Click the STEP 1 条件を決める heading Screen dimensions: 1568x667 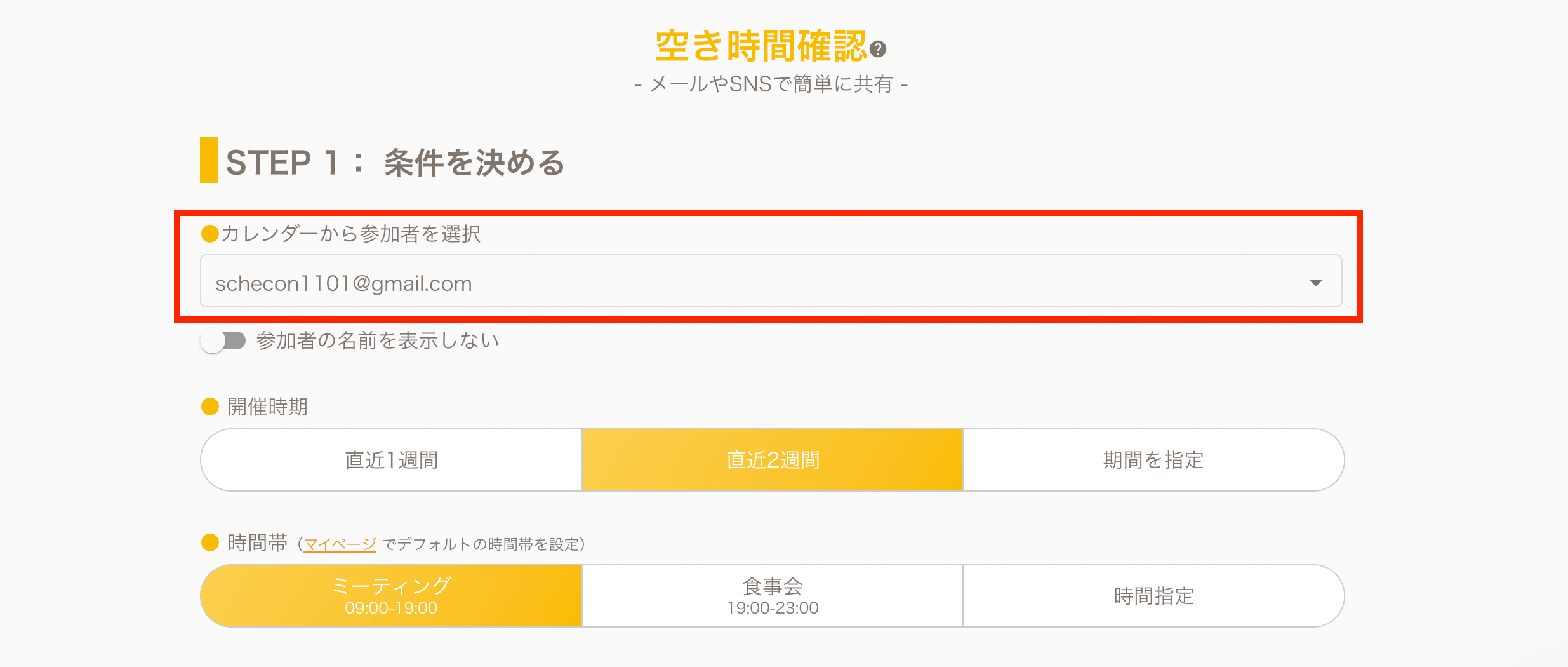coord(395,163)
